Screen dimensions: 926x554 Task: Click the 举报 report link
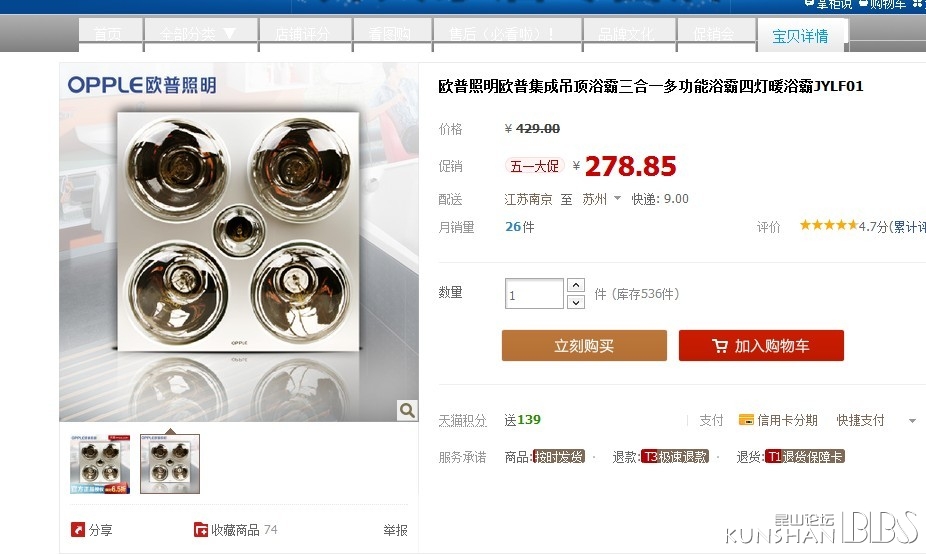395,530
